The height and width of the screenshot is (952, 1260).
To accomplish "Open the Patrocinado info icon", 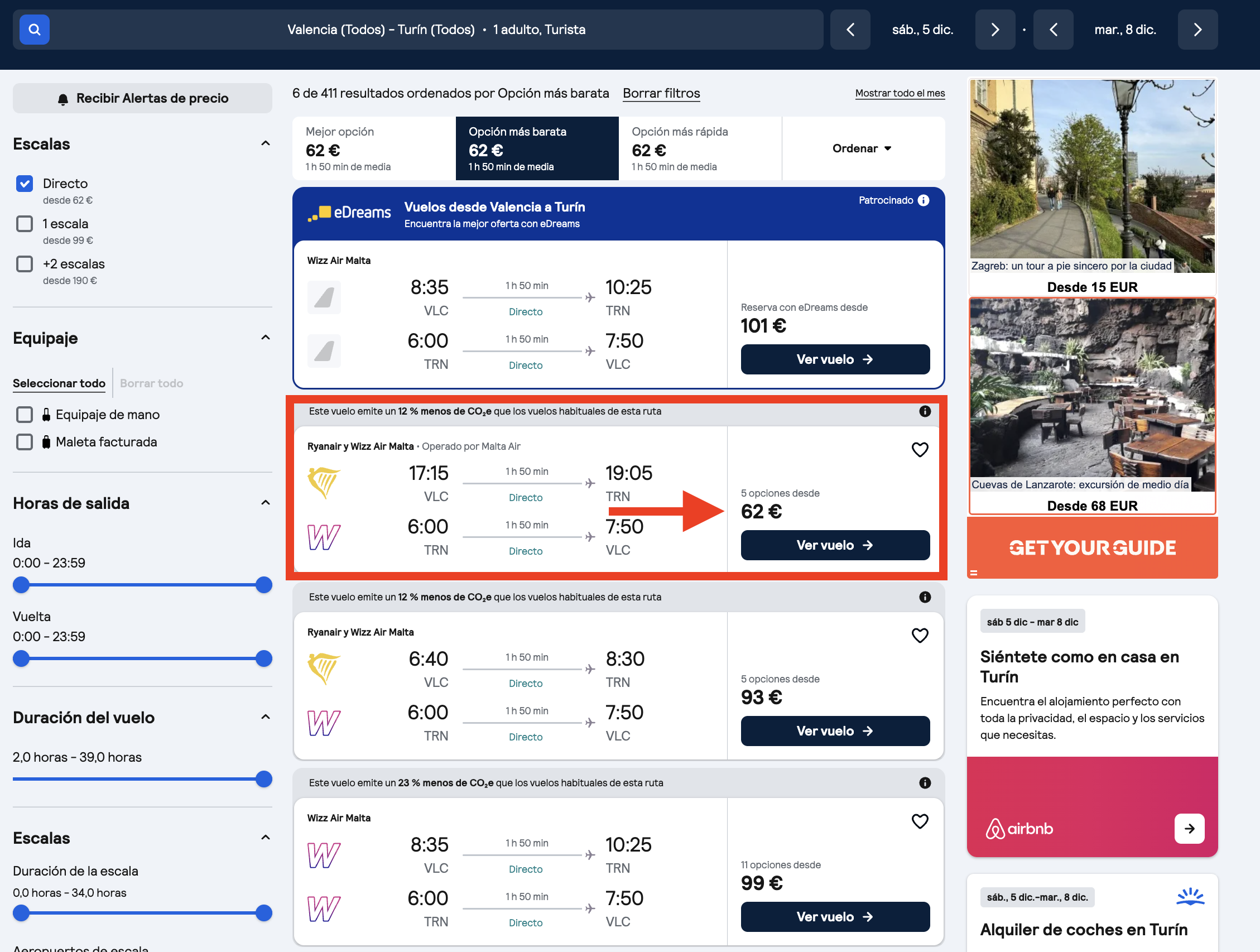I will pos(924,200).
